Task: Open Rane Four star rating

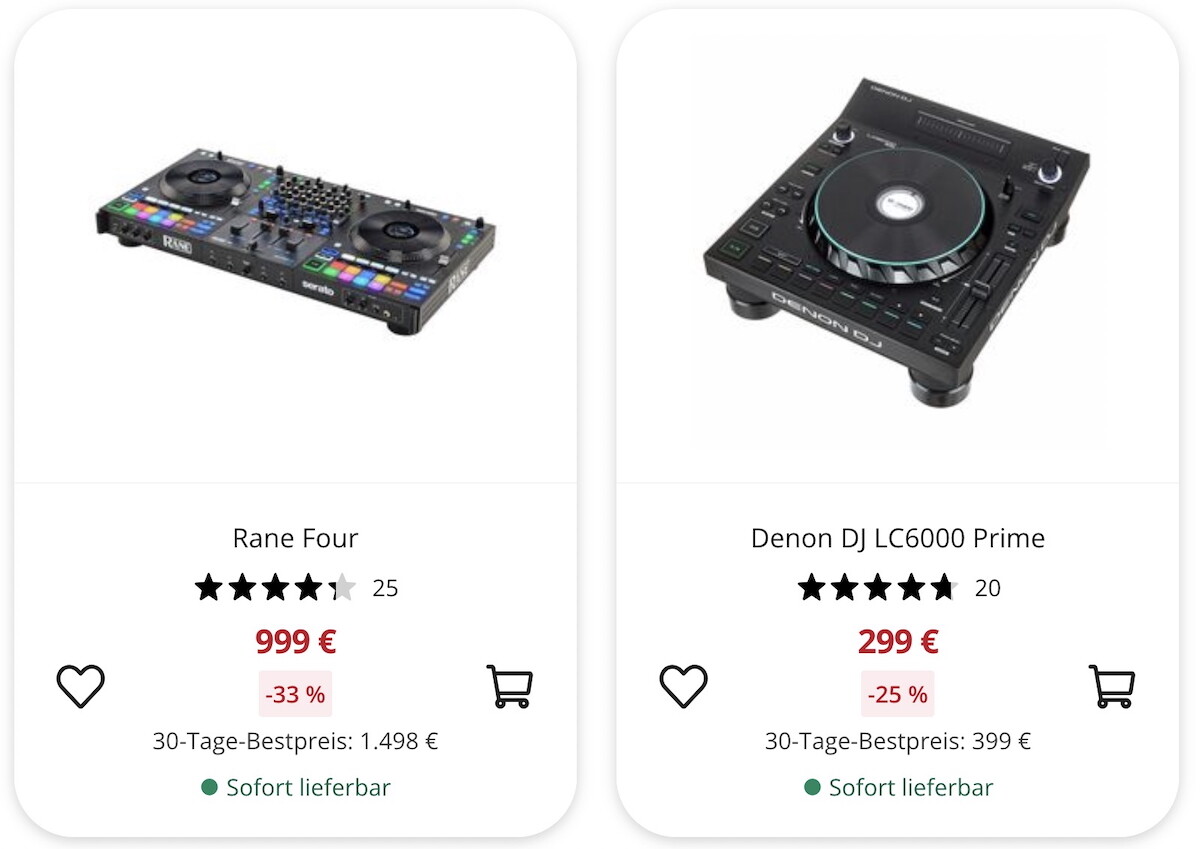Action: point(275,588)
